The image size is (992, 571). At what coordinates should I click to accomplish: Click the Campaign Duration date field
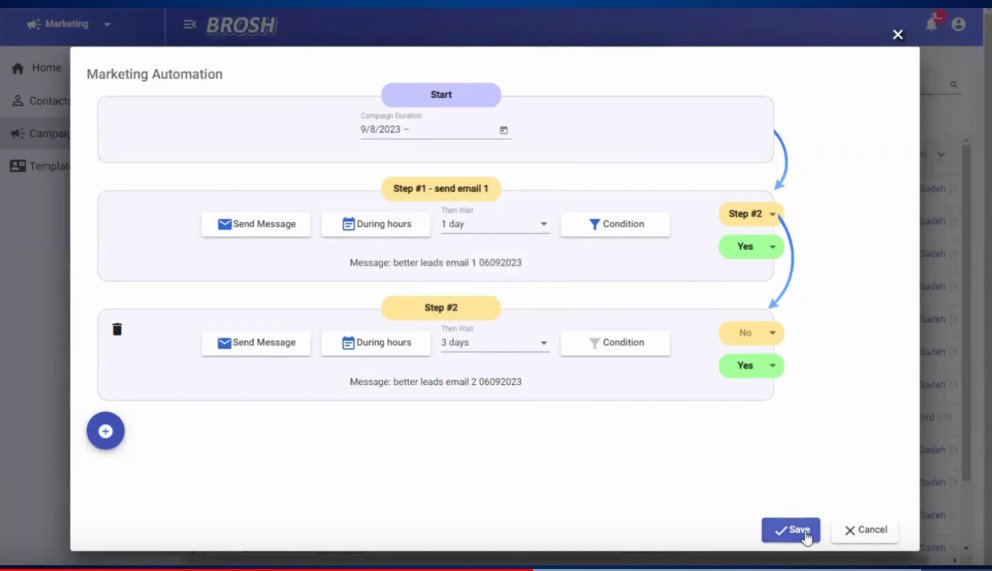click(x=425, y=130)
